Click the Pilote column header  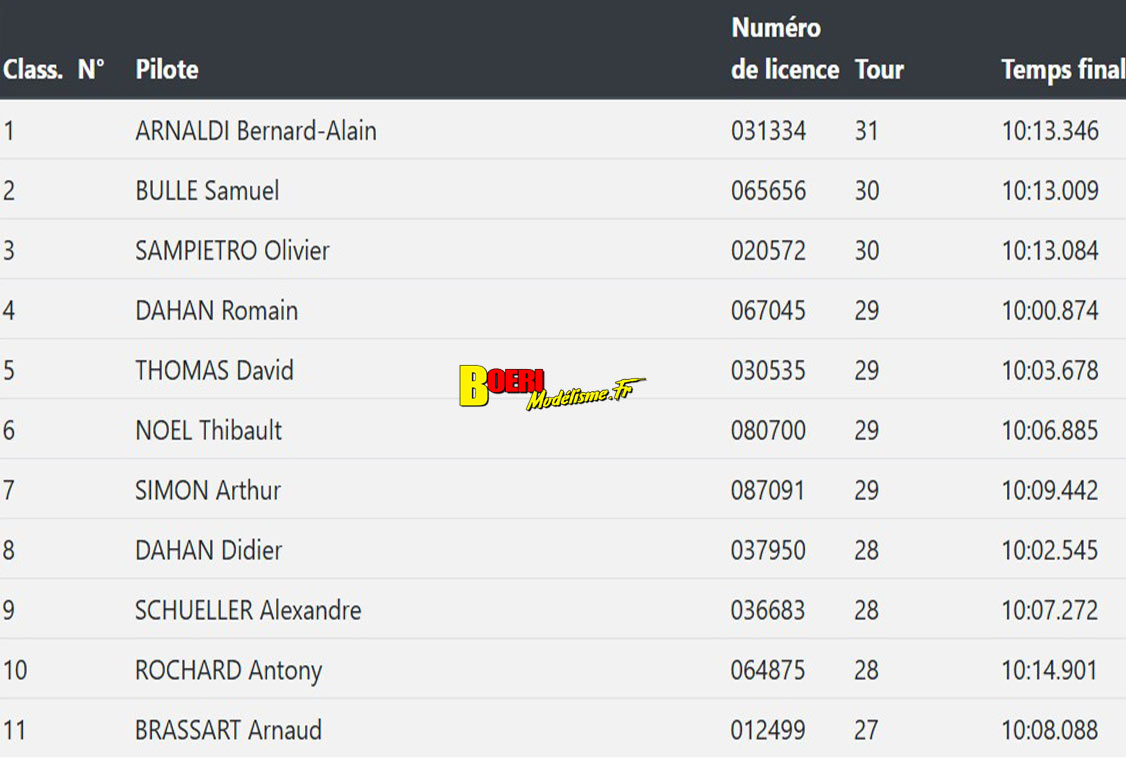coord(167,70)
